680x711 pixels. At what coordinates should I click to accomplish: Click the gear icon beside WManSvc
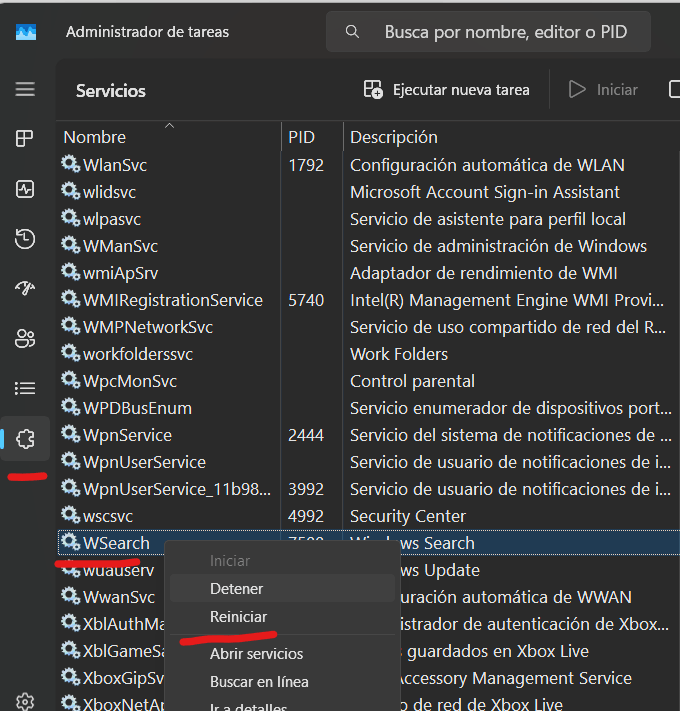(x=70, y=244)
